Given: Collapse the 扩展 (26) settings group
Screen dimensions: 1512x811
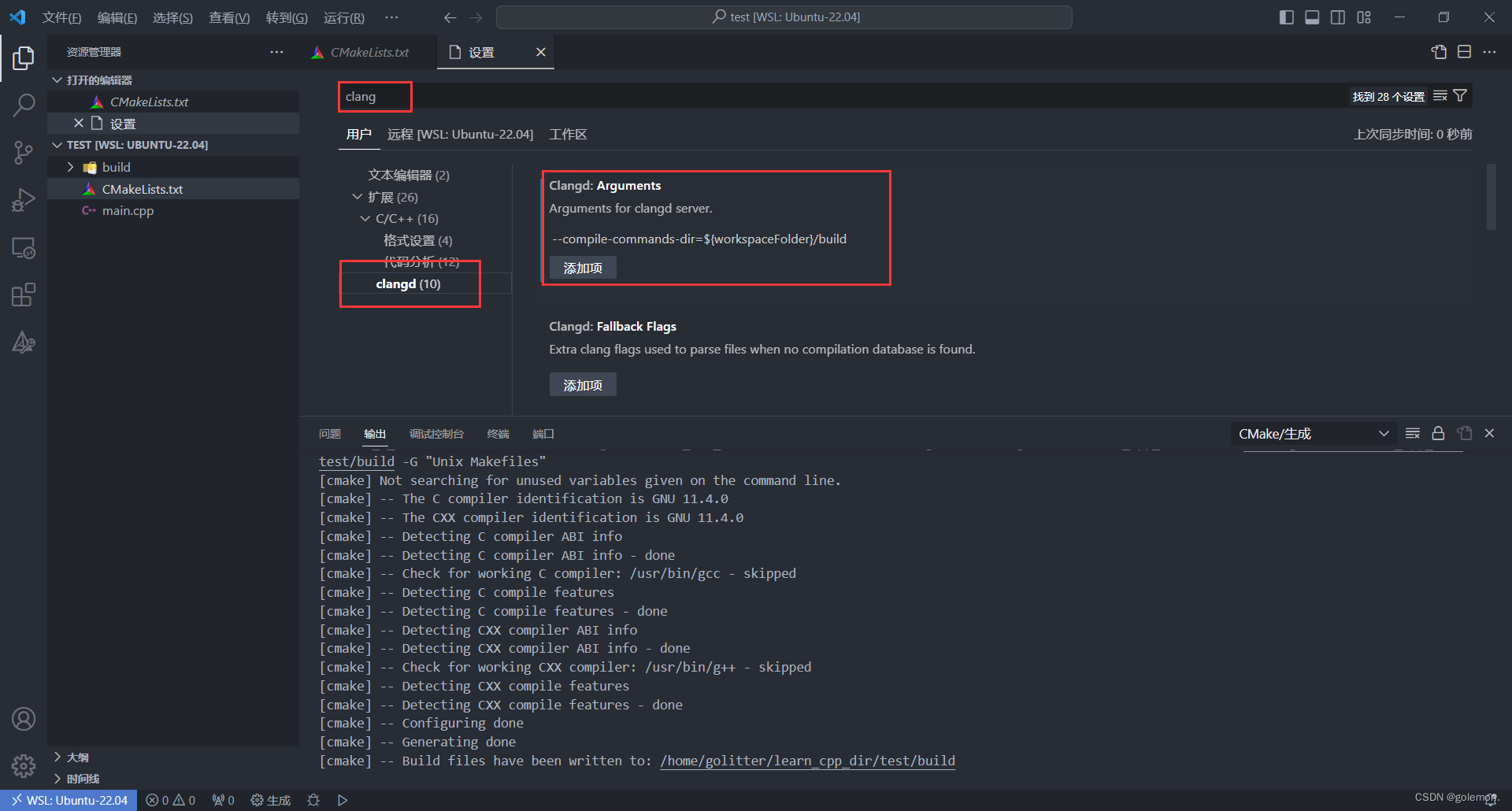Looking at the screenshot, I should [x=357, y=197].
